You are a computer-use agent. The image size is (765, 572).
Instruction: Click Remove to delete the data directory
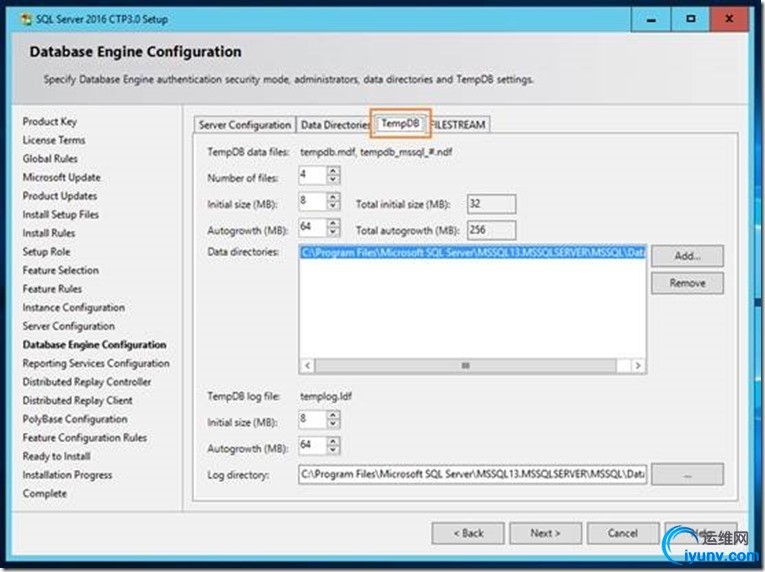click(x=687, y=283)
